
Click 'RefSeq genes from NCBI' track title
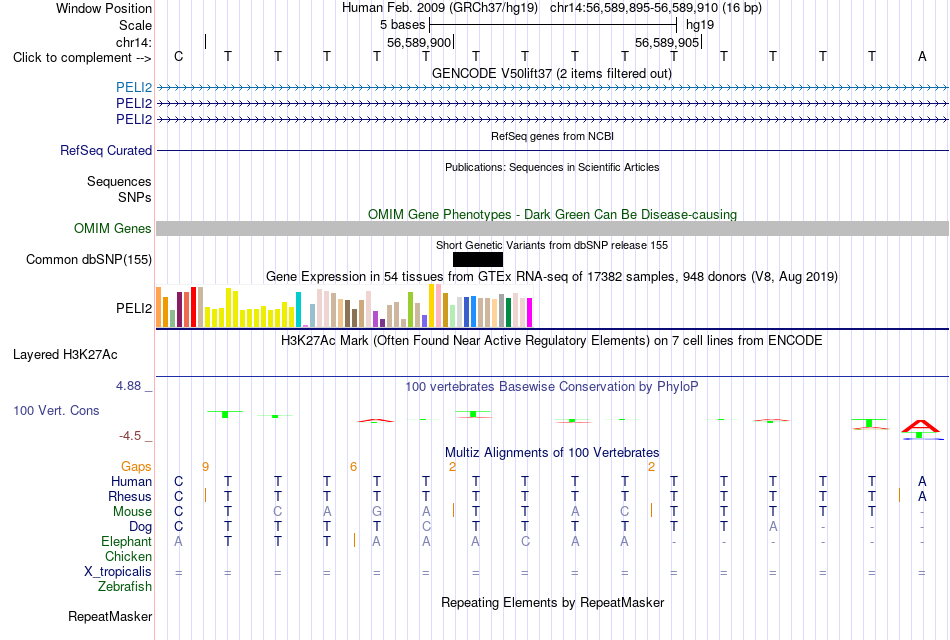click(553, 136)
